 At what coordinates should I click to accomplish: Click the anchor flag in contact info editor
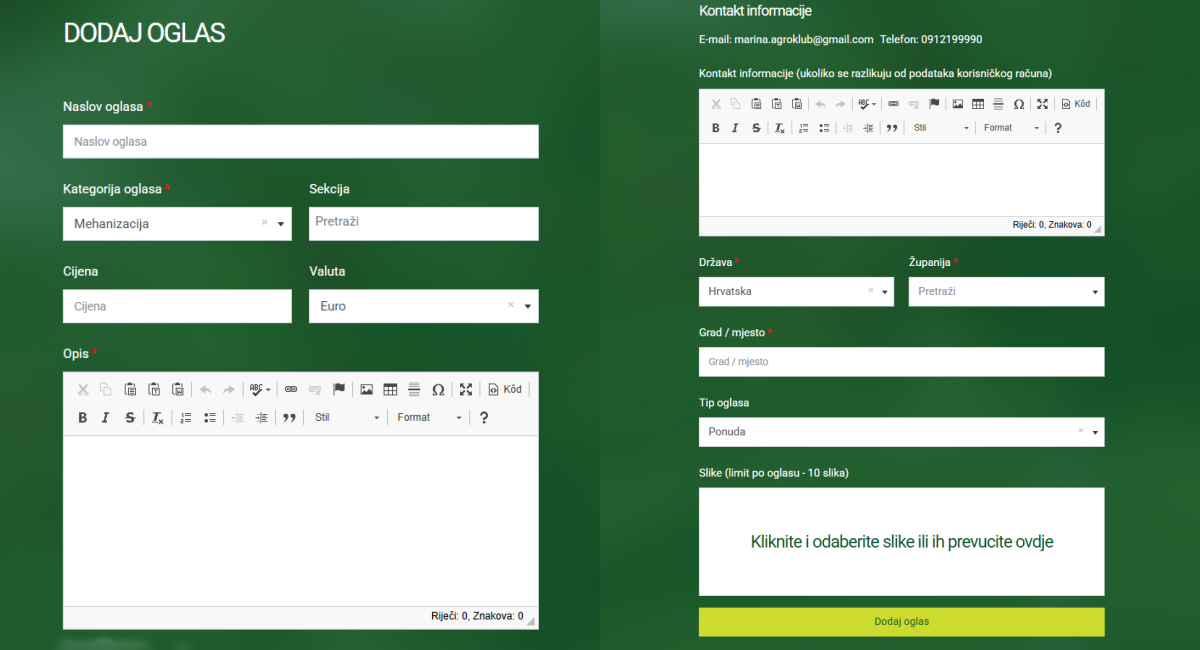click(x=934, y=104)
